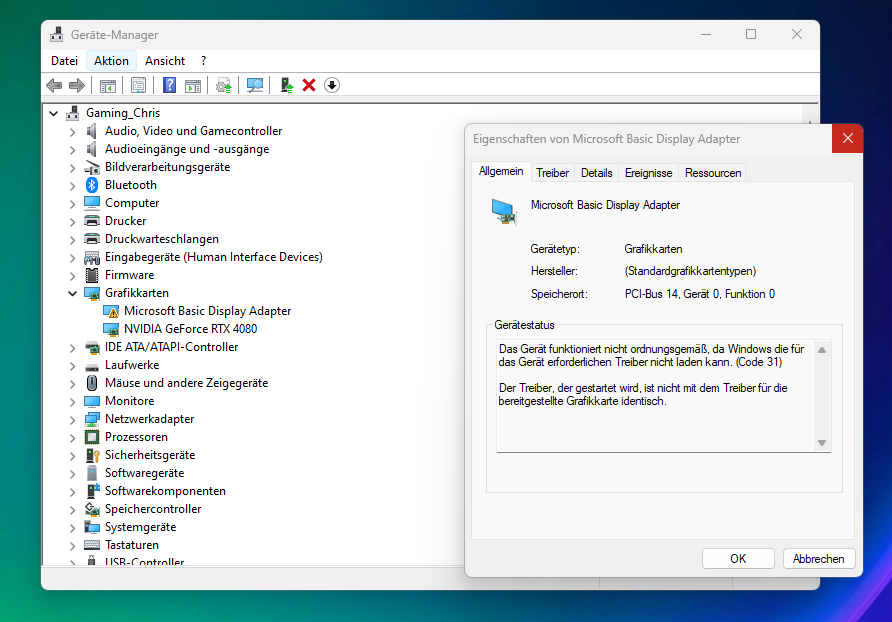Expand the Laufwerke category

[72, 365]
